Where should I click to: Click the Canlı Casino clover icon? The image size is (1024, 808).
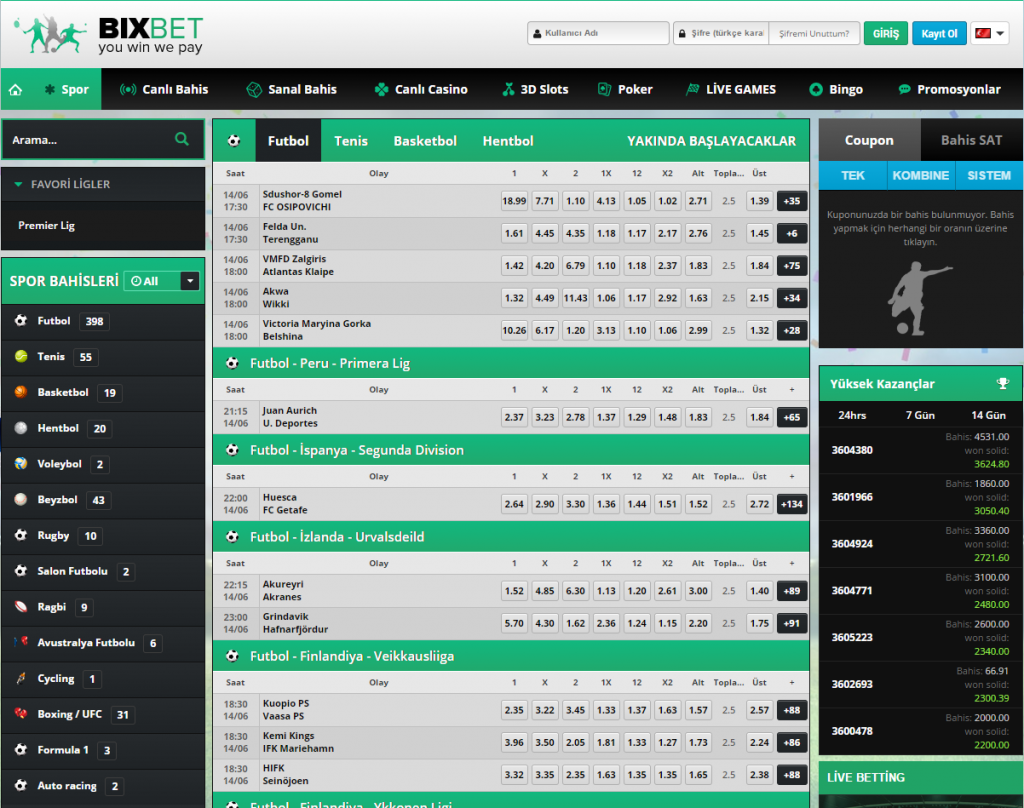pyautogui.click(x=381, y=89)
